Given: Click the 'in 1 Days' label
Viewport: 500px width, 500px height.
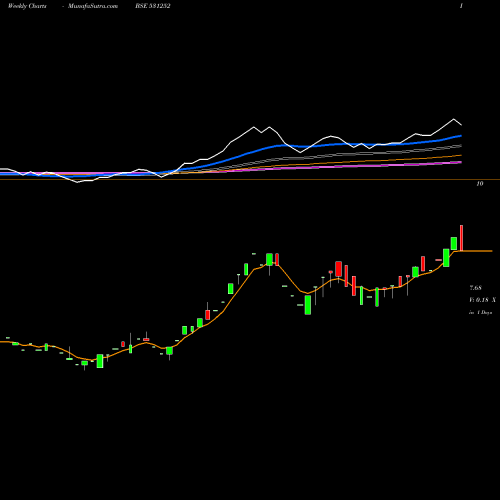Looking at the screenshot, I should pyautogui.click(x=480, y=313).
